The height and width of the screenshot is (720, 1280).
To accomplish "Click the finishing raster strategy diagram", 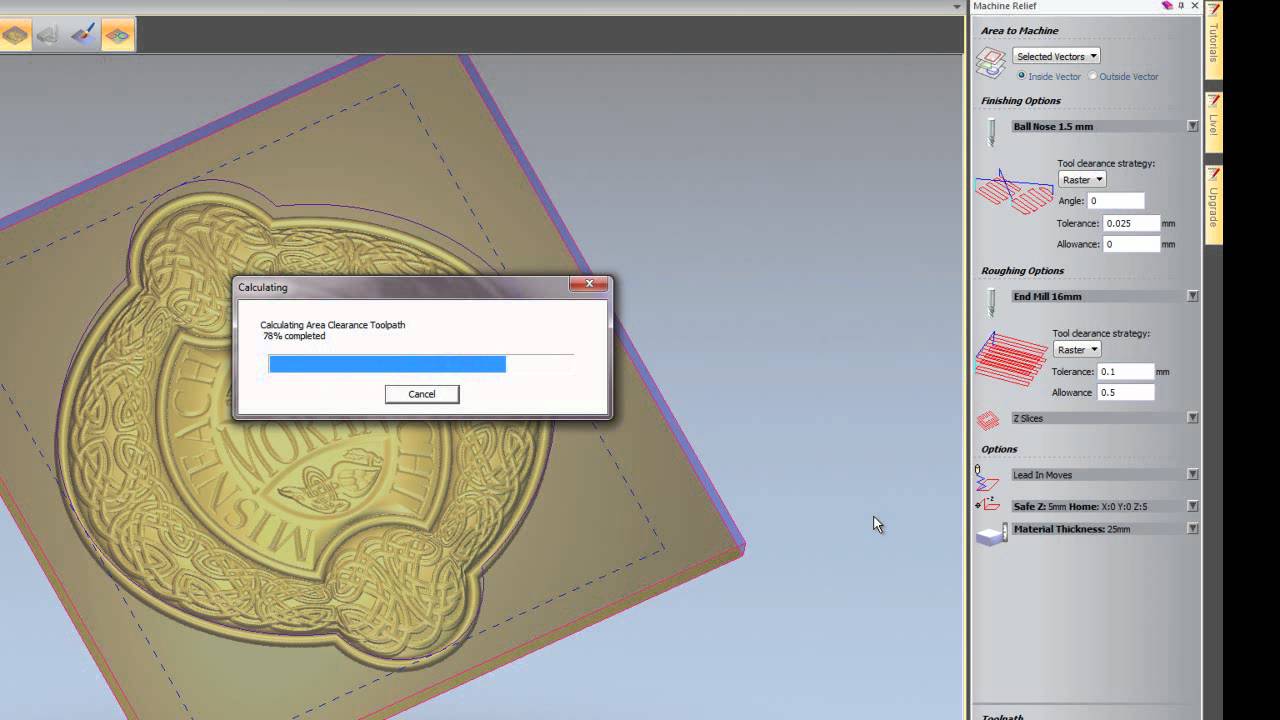I will coord(1013,191).
